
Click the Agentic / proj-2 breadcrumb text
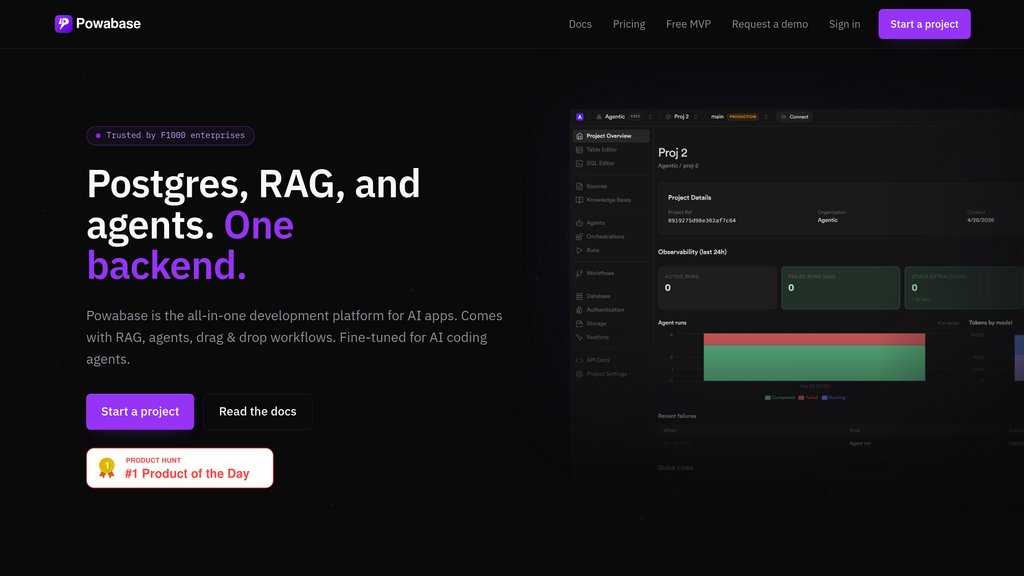pos(678,166)
